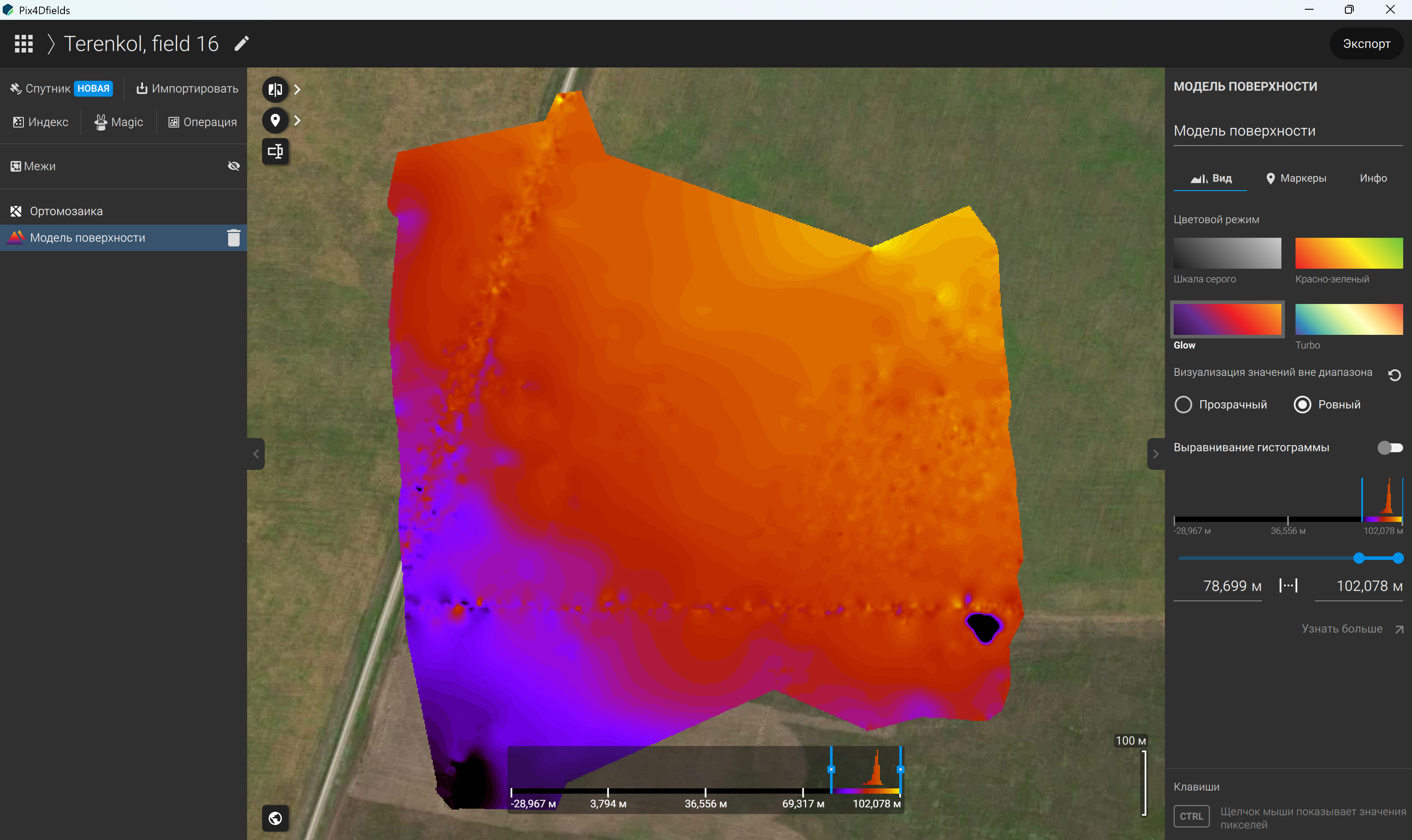Image resolution: width=1412 pixels, height=840 pixels.
Task: Select the map marker pin tool
Action: pos(275,120)
